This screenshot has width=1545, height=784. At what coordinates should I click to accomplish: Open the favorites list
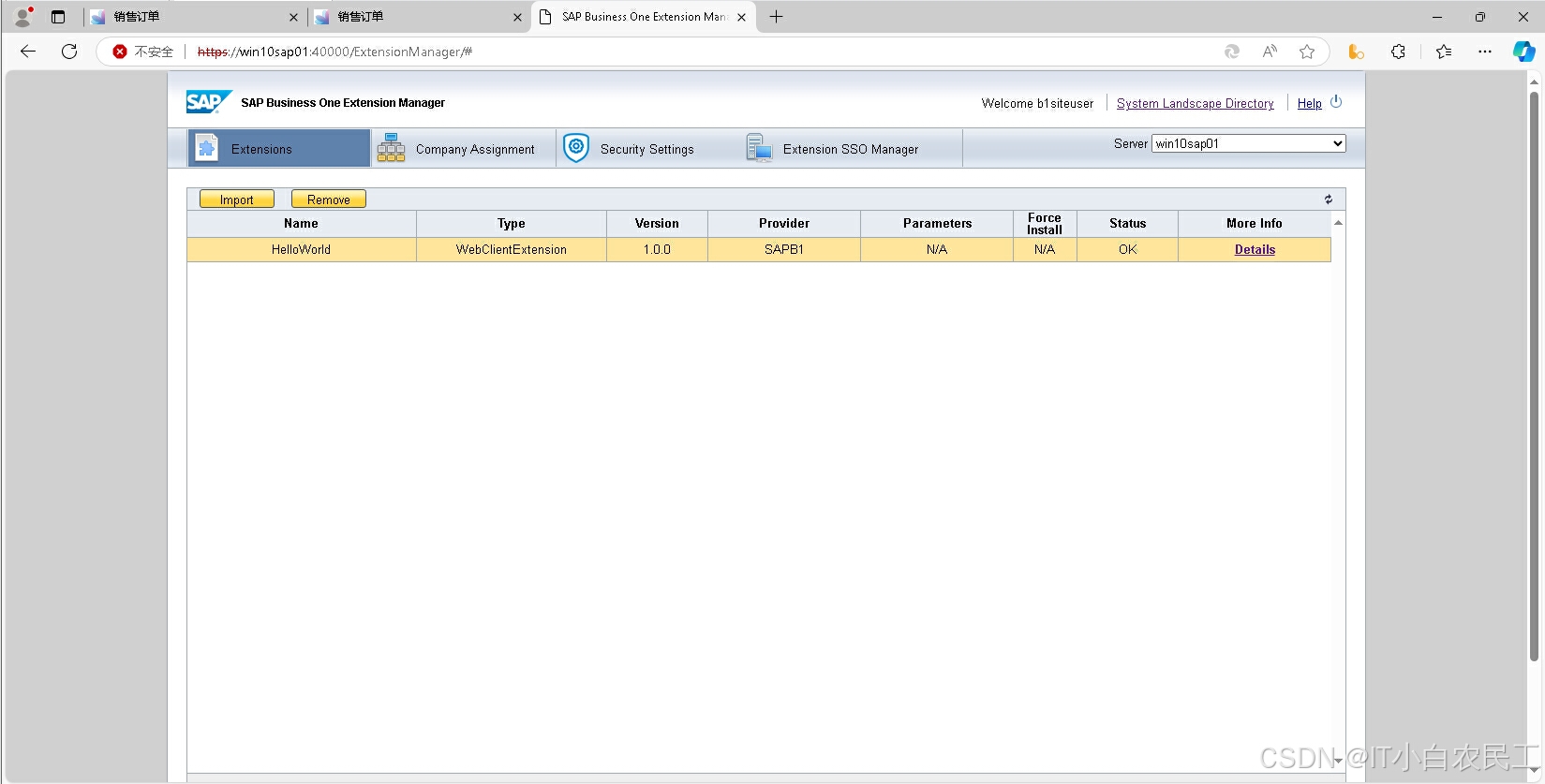click(x=1444, y=52)
